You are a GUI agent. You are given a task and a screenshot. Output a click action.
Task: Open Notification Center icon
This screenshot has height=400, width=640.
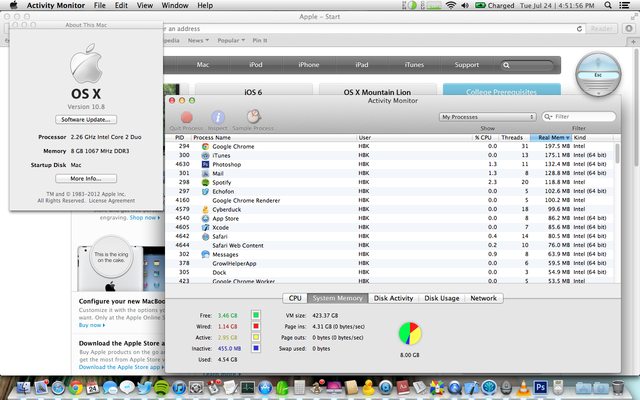(624, 5)
